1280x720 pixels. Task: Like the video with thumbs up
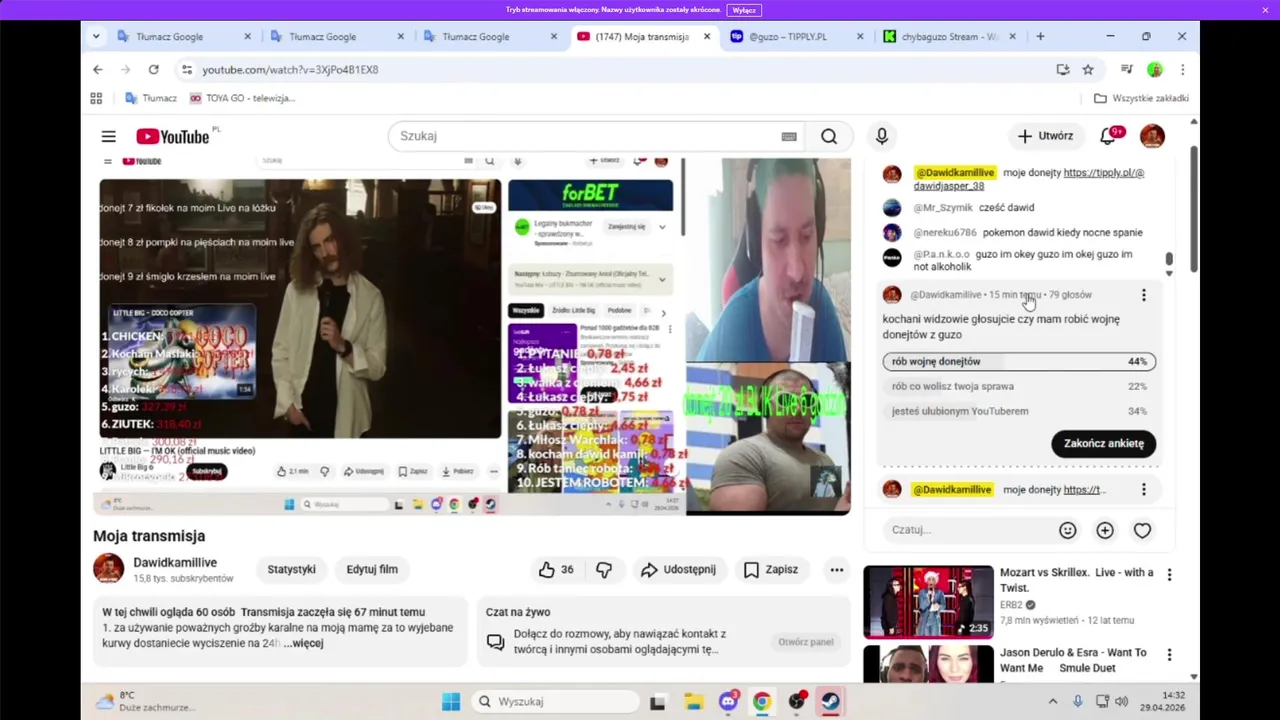(x=556, y=569)
